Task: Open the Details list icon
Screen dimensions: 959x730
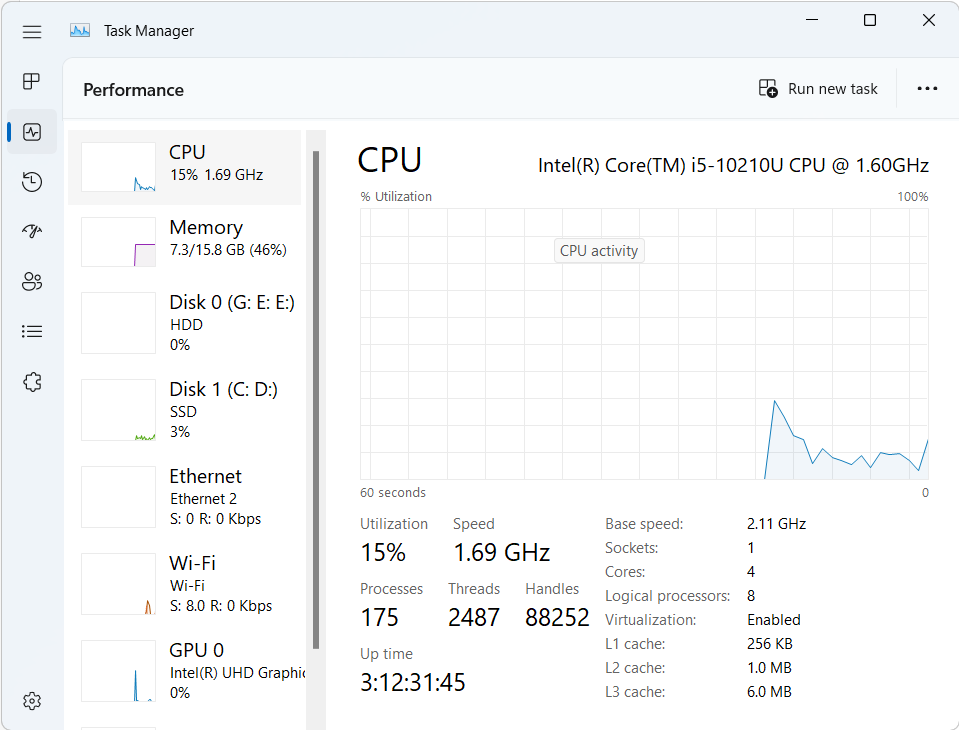Action: pos(32,331)
